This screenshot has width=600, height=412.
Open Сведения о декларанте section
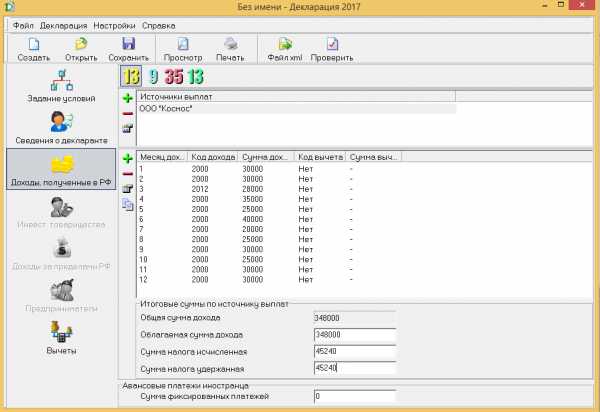pos(61,128)
